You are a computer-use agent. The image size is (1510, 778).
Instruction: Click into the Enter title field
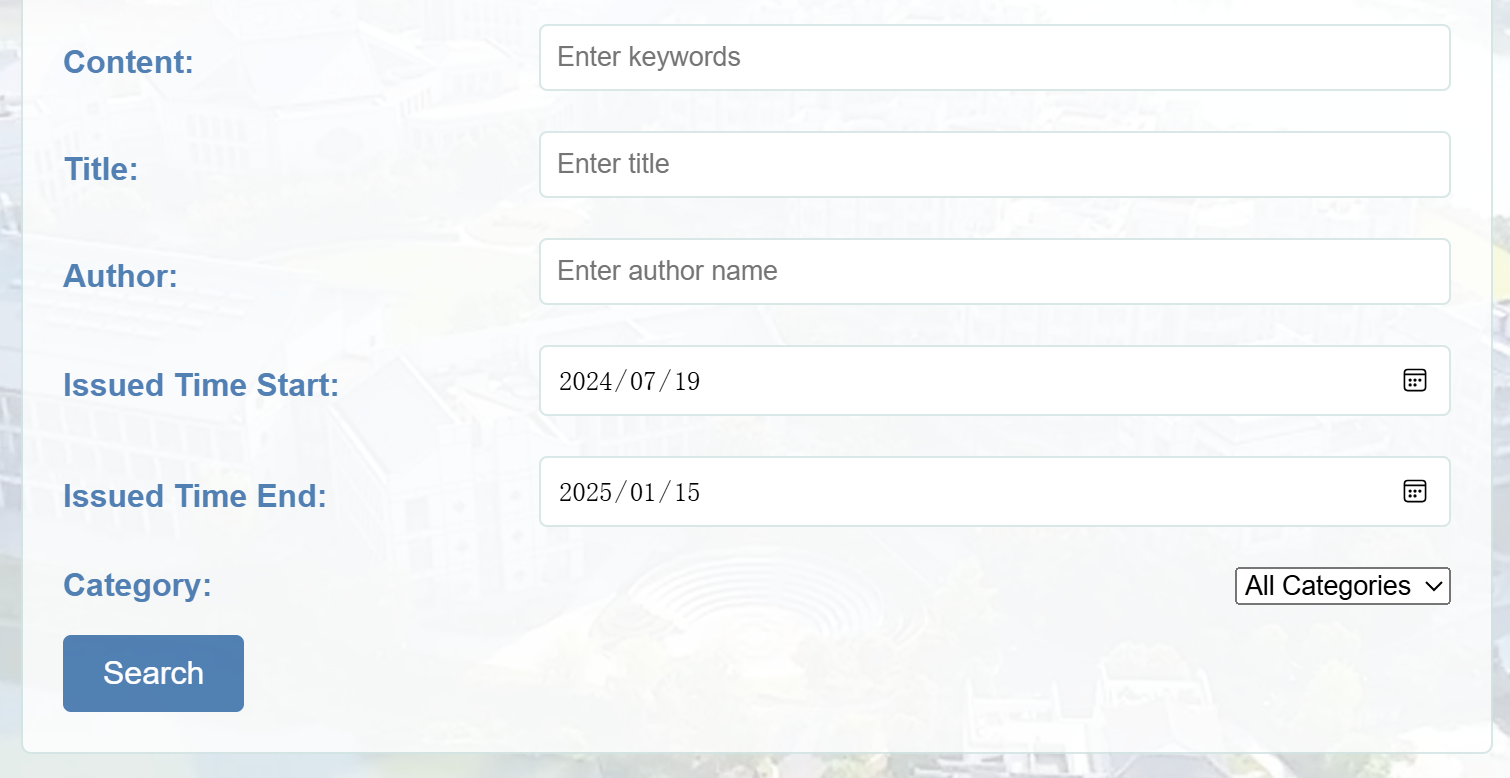coord(994,164)
